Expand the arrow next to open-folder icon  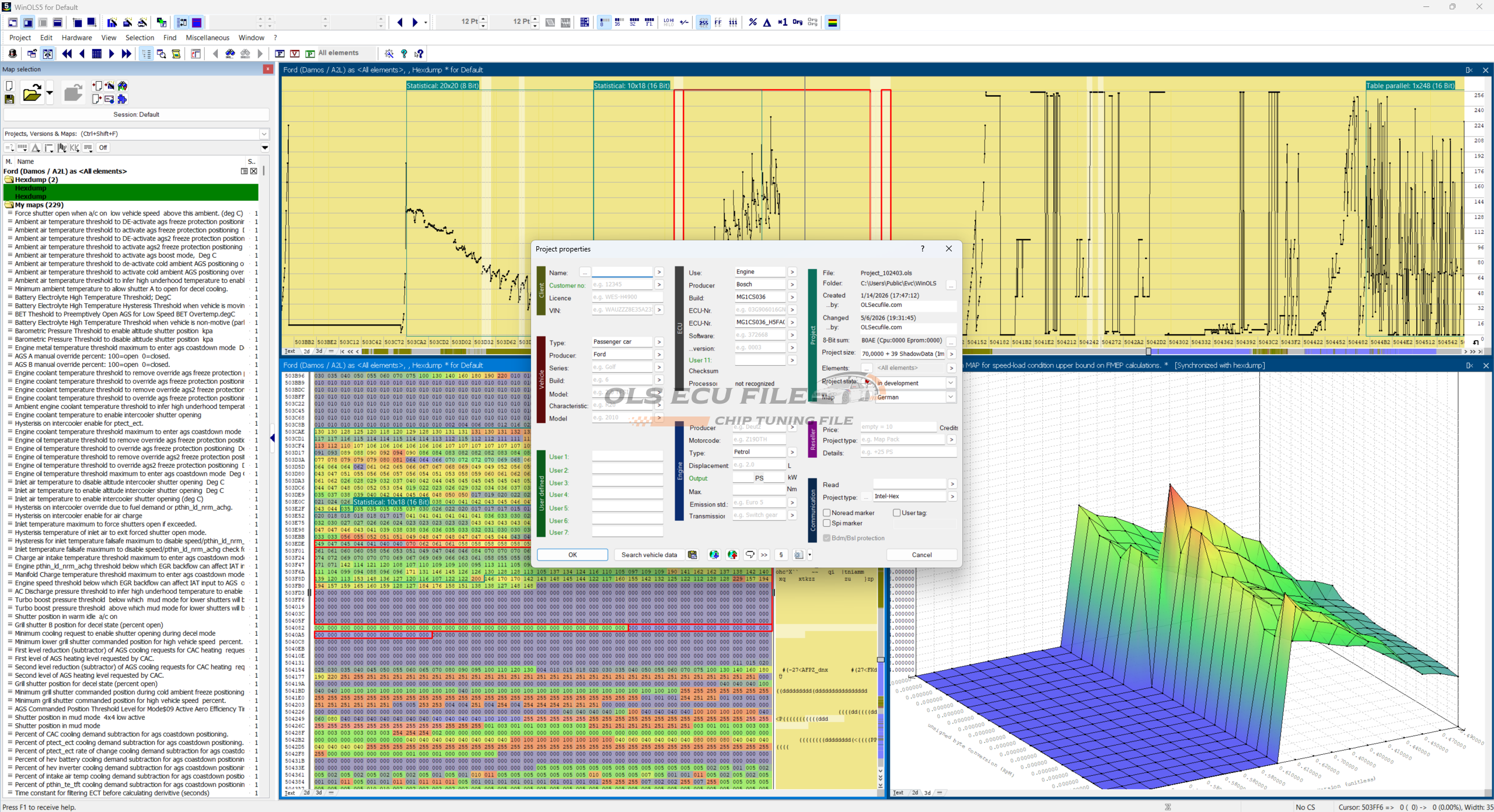(50, 93)
